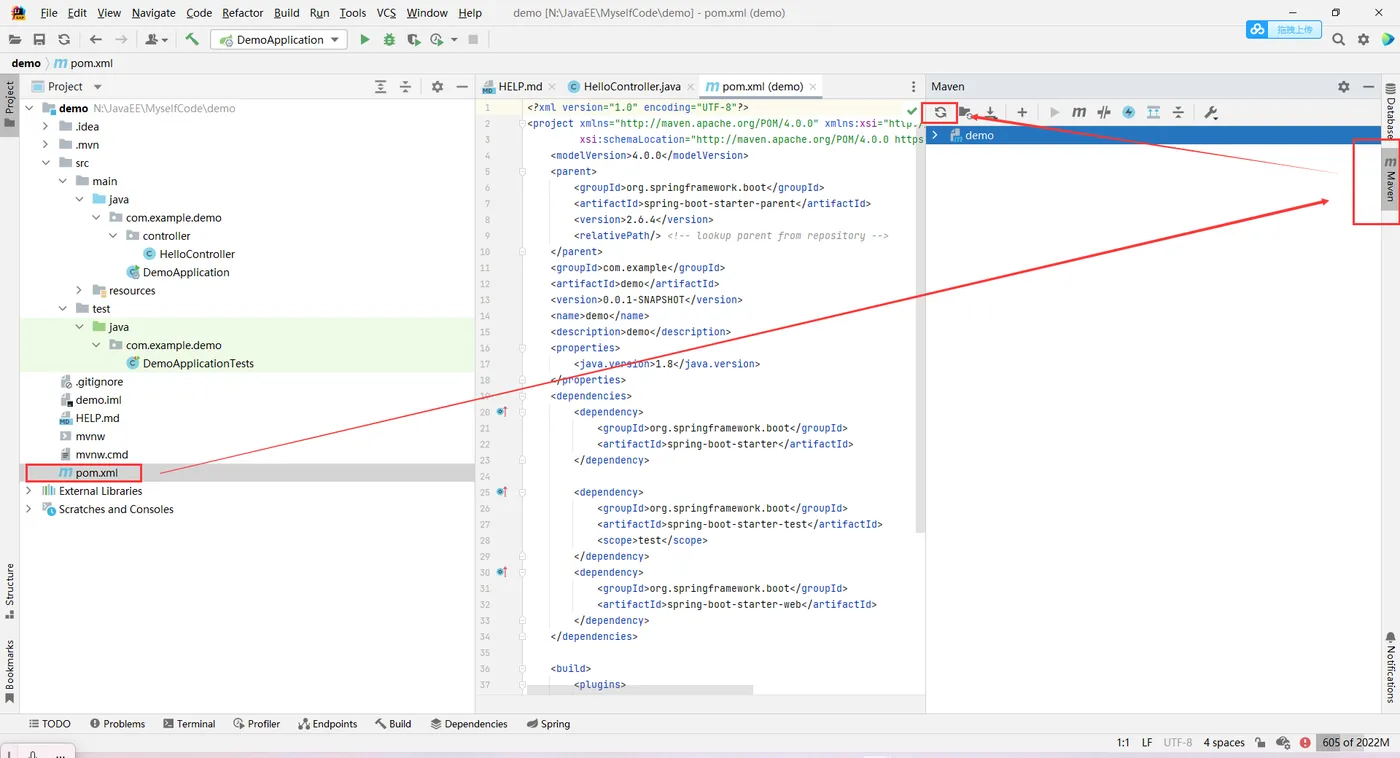Toggle Skip Tests mode in Maven

point(1129,112)
